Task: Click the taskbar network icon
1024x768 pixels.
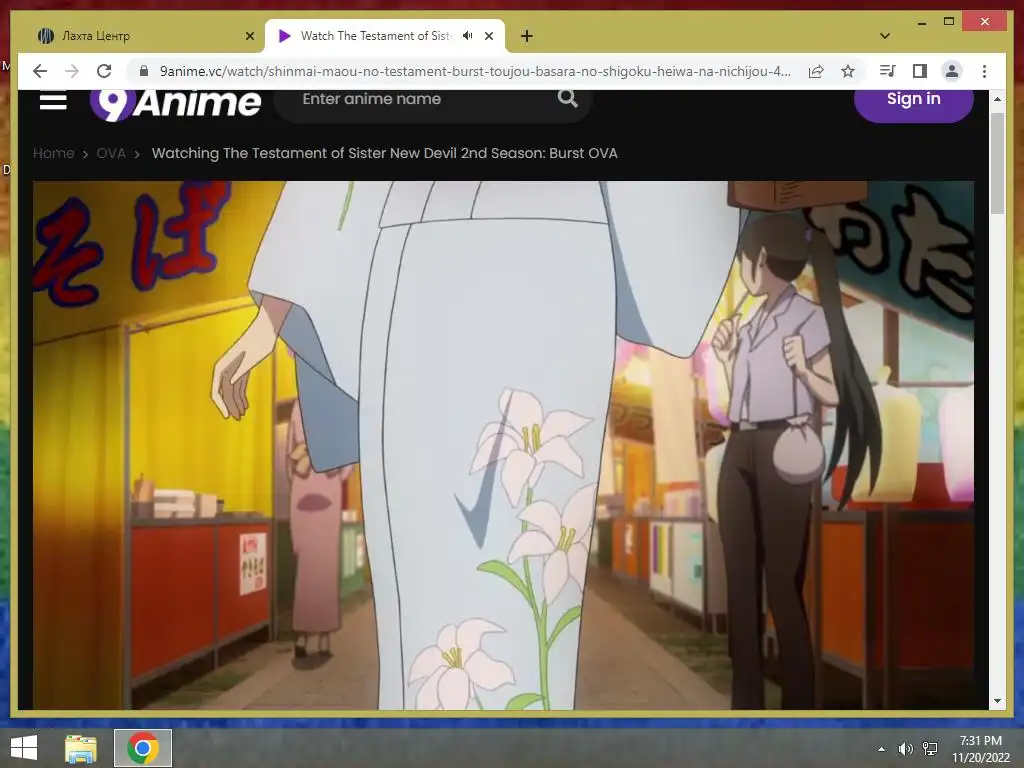Action: coord(930,749)
